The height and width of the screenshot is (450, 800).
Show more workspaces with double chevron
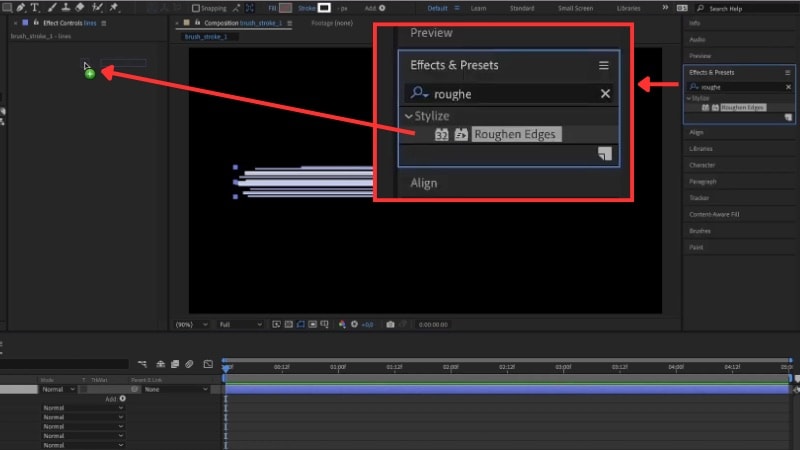pos(665,8)
